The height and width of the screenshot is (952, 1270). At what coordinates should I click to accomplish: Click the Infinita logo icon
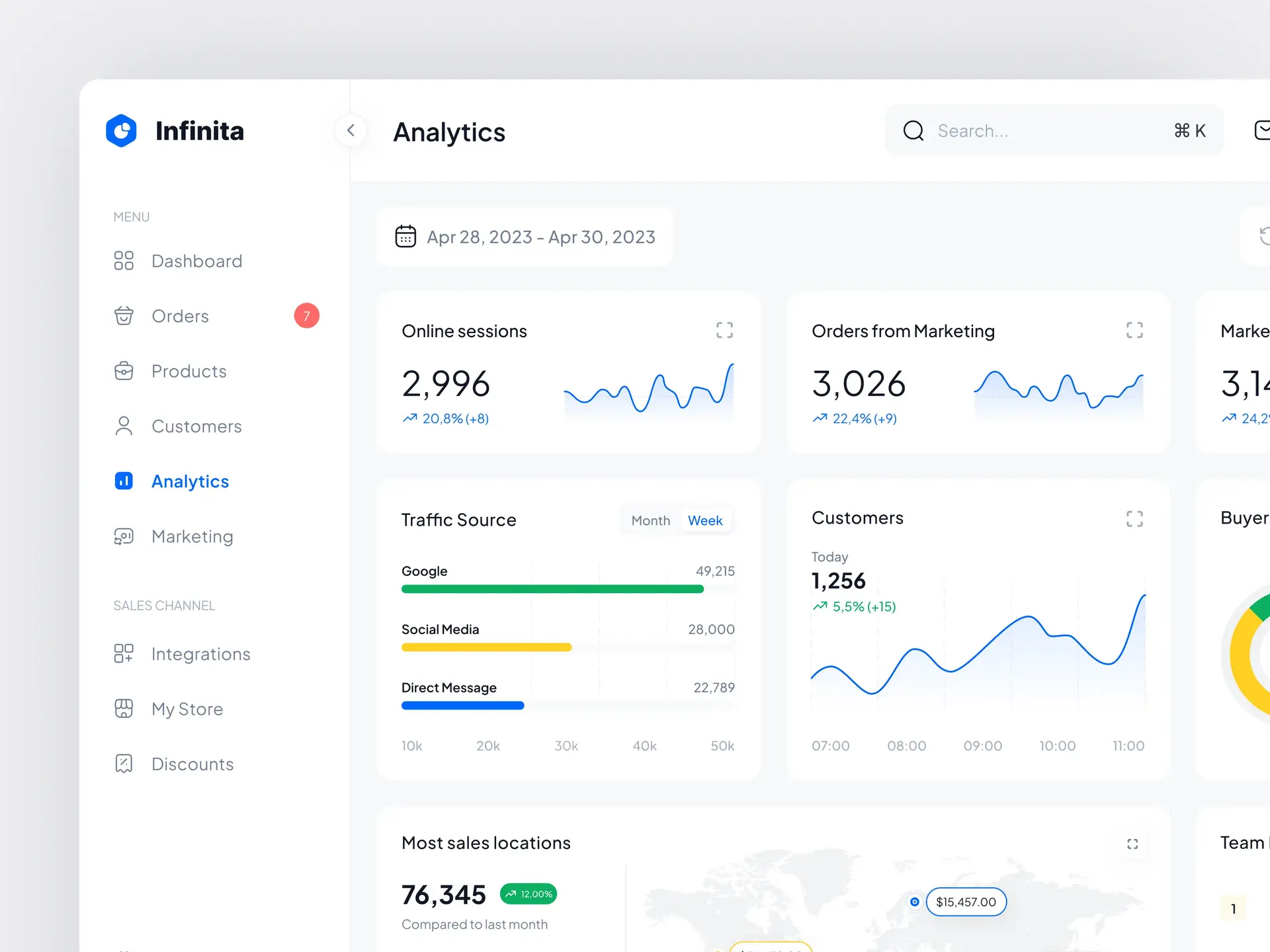121,131
